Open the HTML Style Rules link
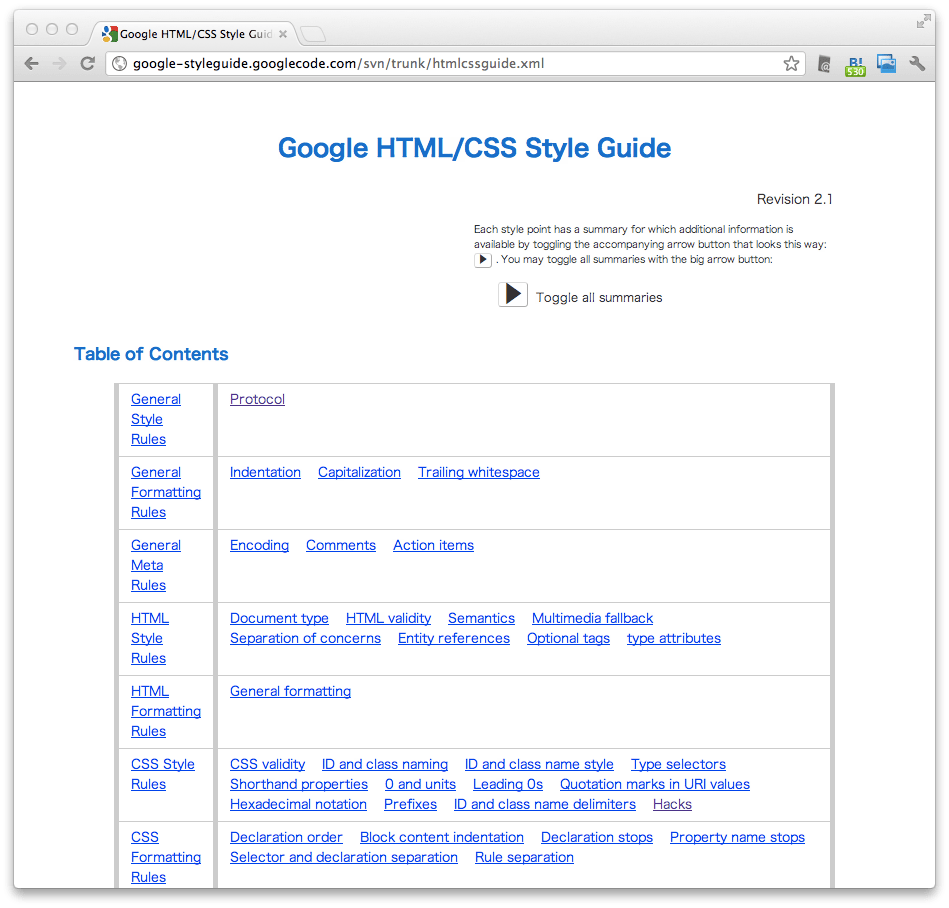 click(x=149, y=638)
